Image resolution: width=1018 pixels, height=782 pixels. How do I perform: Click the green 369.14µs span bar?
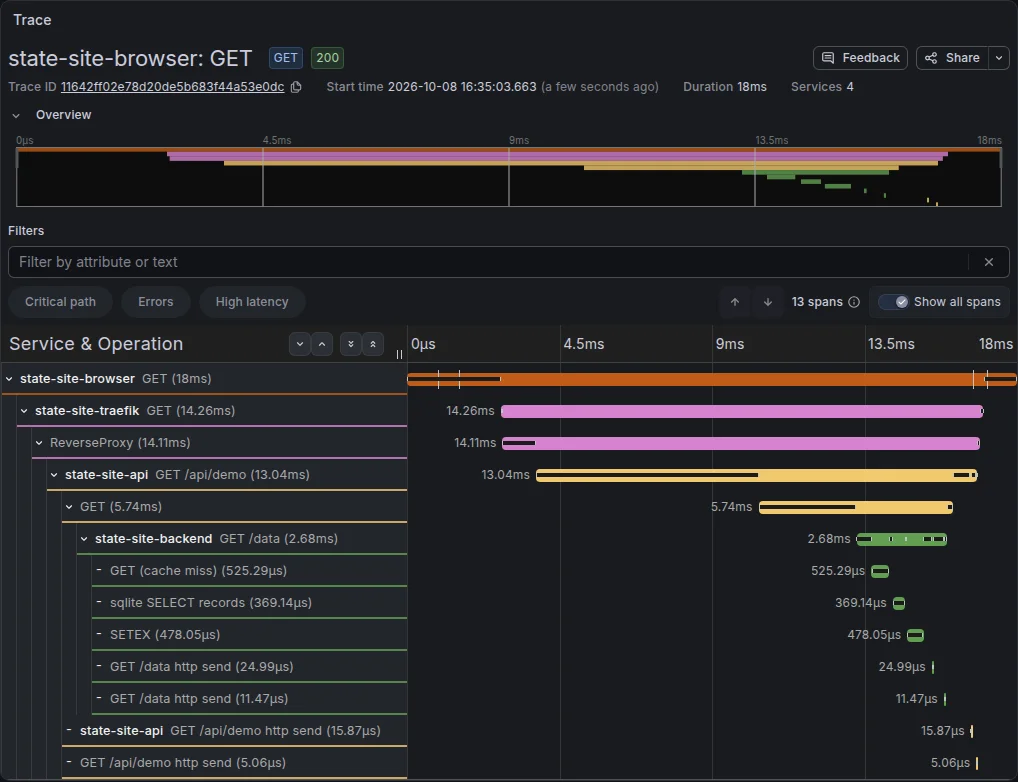pyautogui.click(x=899, y=603)
